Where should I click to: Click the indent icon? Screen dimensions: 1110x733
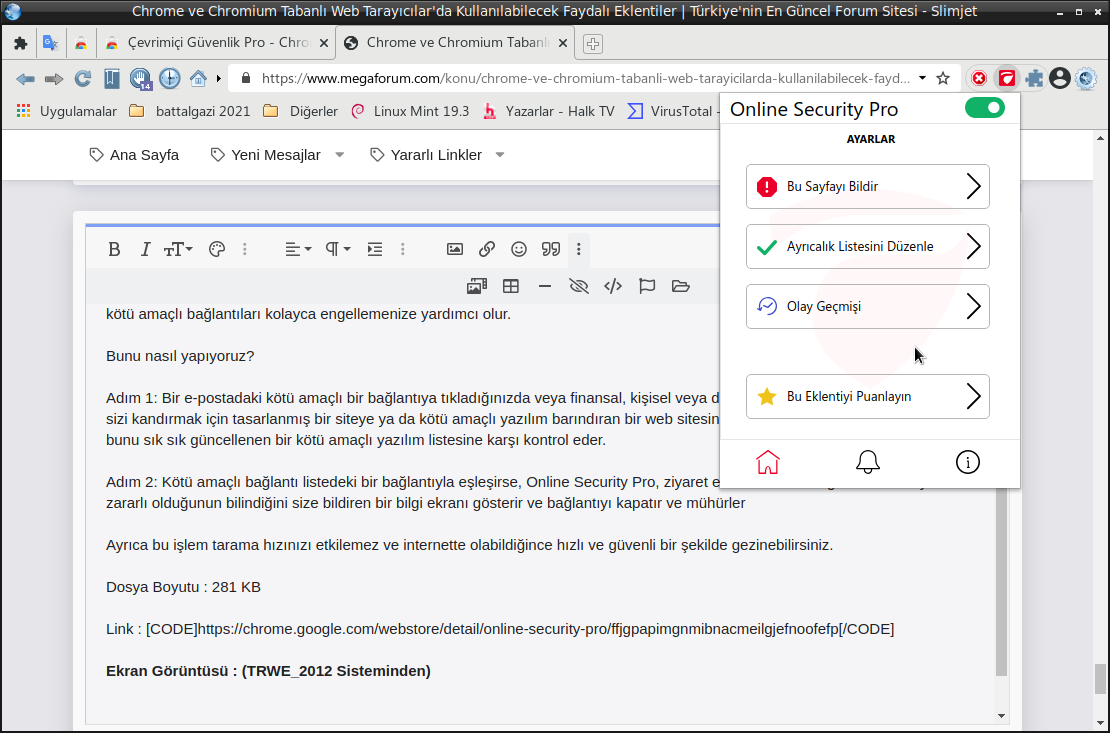pos(374,249)
